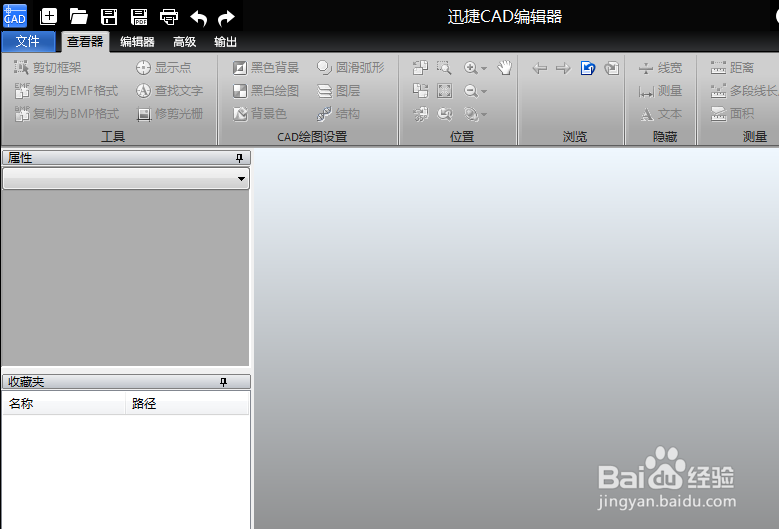
Task: Choose 复制为EMF格式
Action: point(66,90)
